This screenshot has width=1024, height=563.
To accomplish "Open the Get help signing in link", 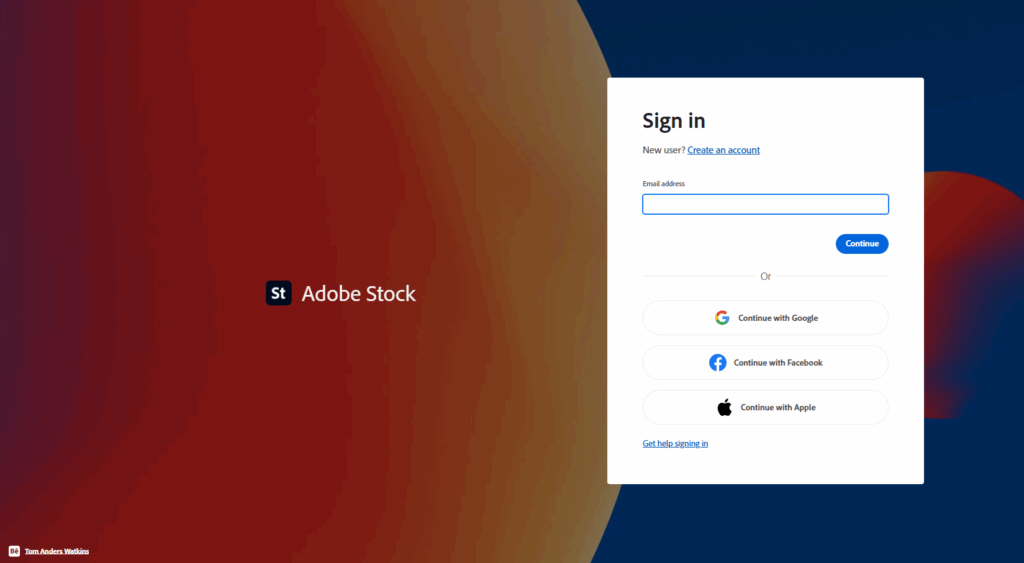I will (675, 443).
